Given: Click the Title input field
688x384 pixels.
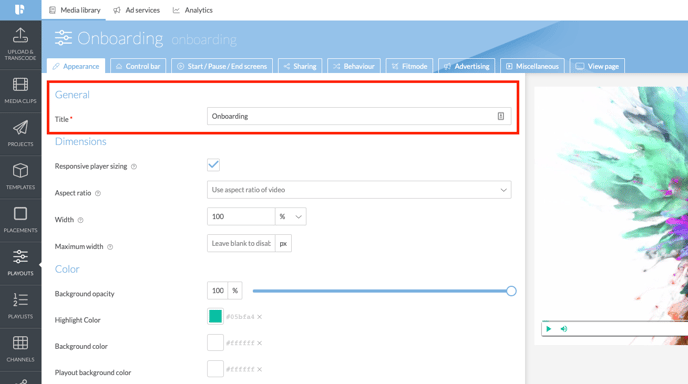Looking at the screenshot, I should pyautogui.click(x=359, y=116).
